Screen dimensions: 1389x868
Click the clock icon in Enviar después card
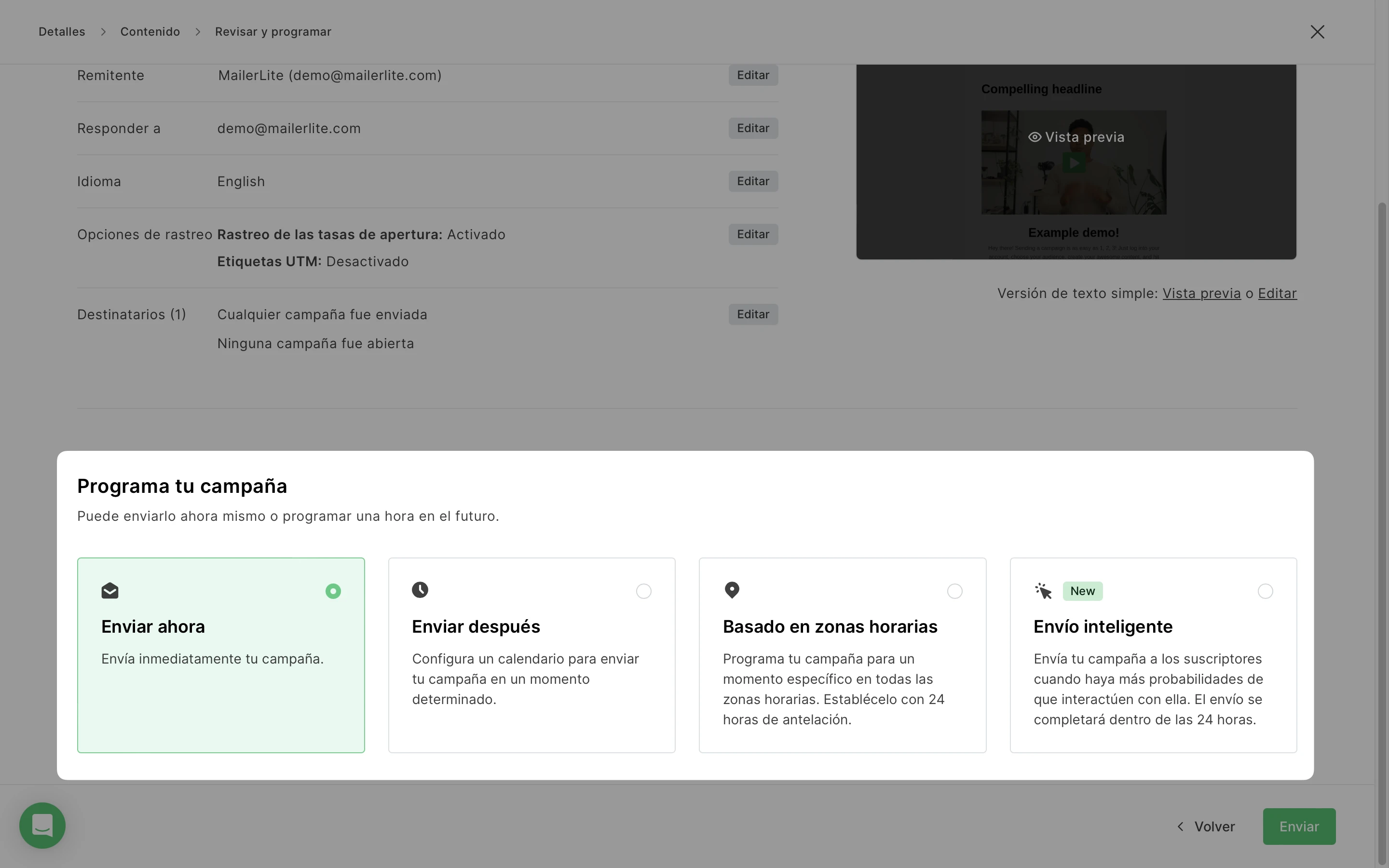pos(420,590)
